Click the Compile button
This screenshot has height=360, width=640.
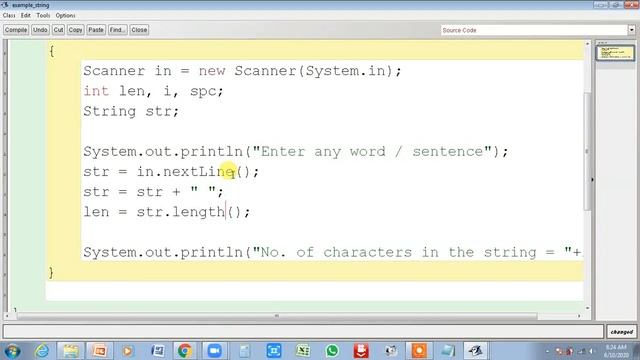(16, 30)
